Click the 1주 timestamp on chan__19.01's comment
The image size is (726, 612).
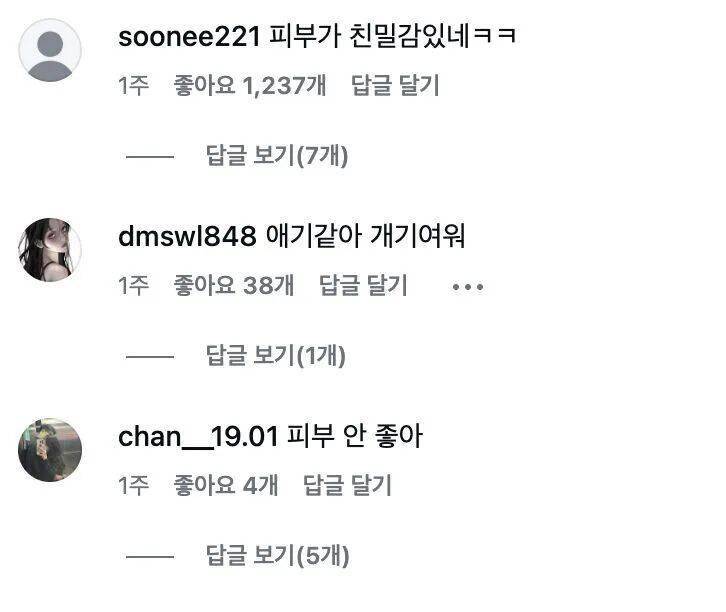click(x=133, y=486)
